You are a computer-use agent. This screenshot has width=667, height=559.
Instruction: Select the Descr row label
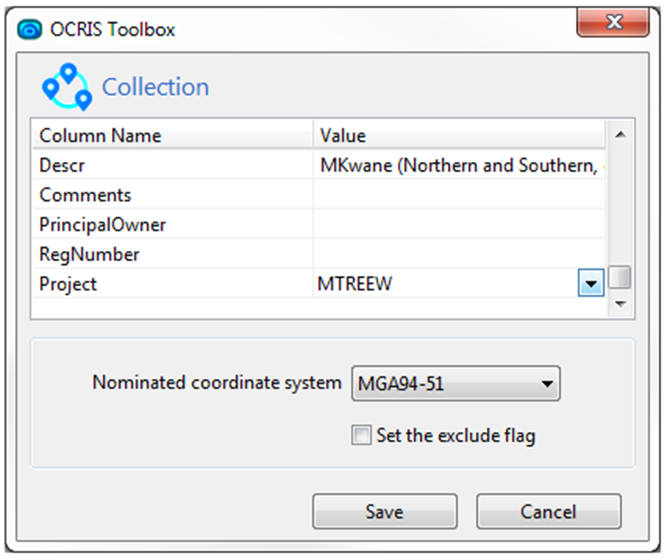point(62,165)
